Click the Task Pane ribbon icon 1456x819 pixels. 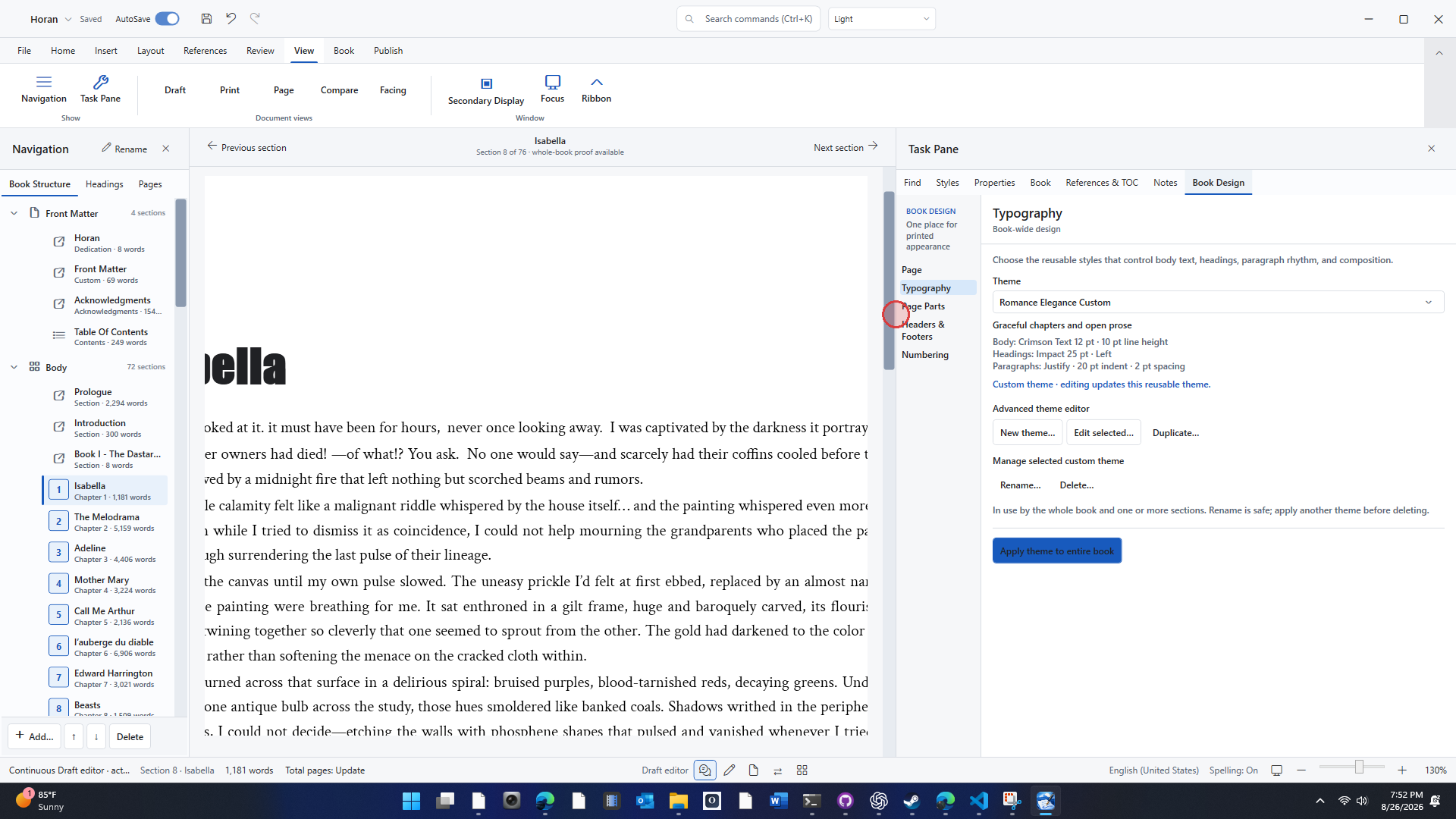(x=100, y=89)
